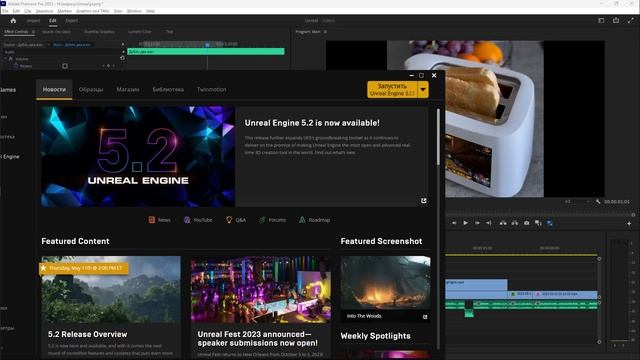The image size is (640, 360).
Task: Click the Program Monitor timecode 00:00:01:01
Action: pos(617,202)
